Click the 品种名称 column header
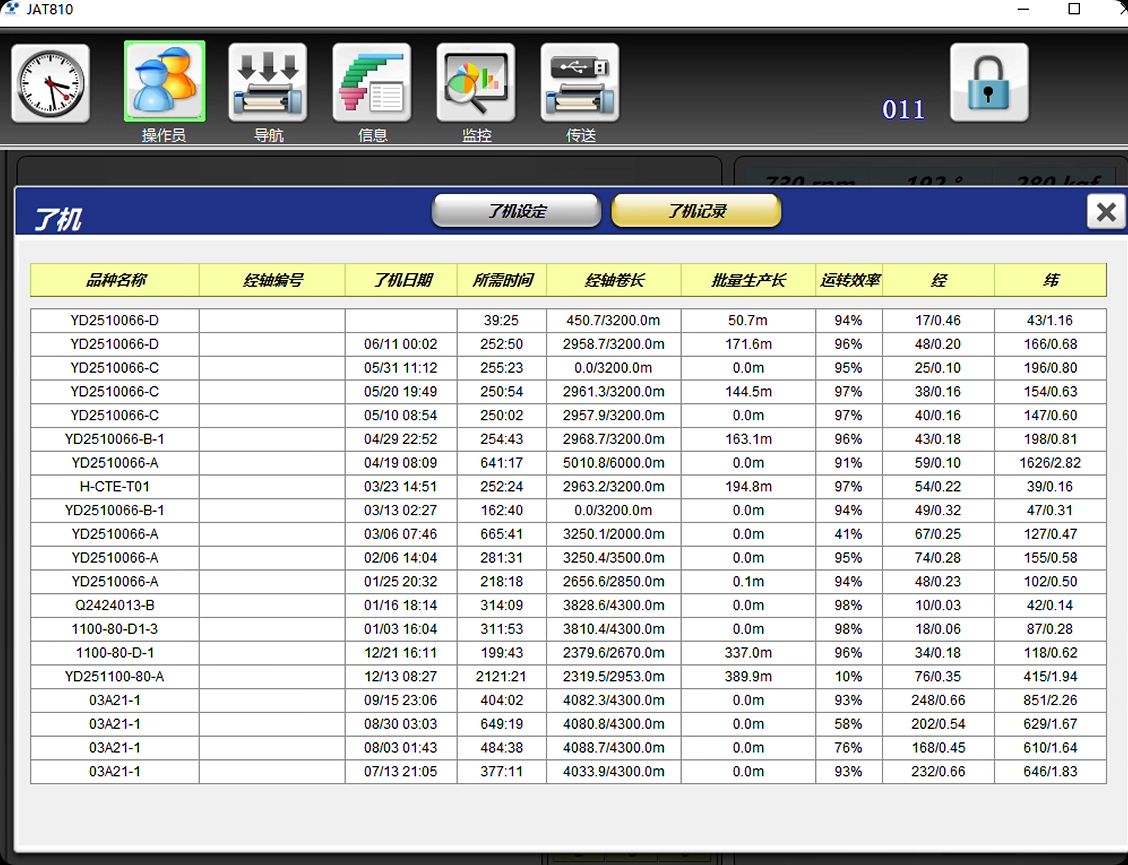1128x865 pixels. tap(115, 280)
